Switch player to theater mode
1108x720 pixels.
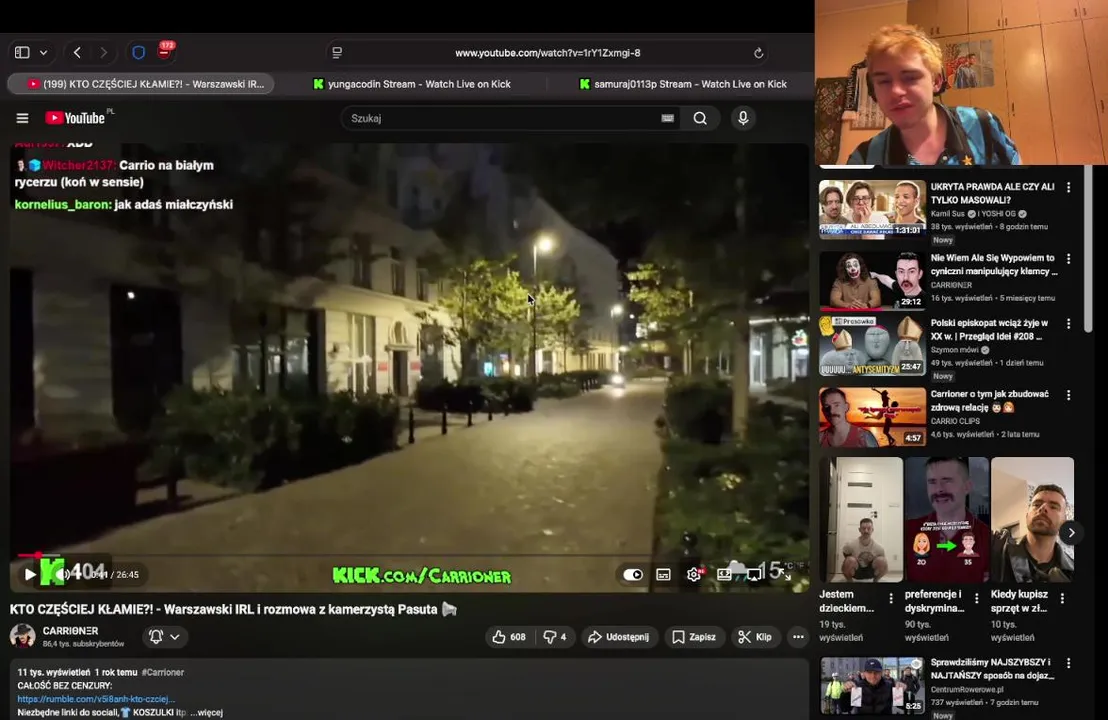coord(724,574)
